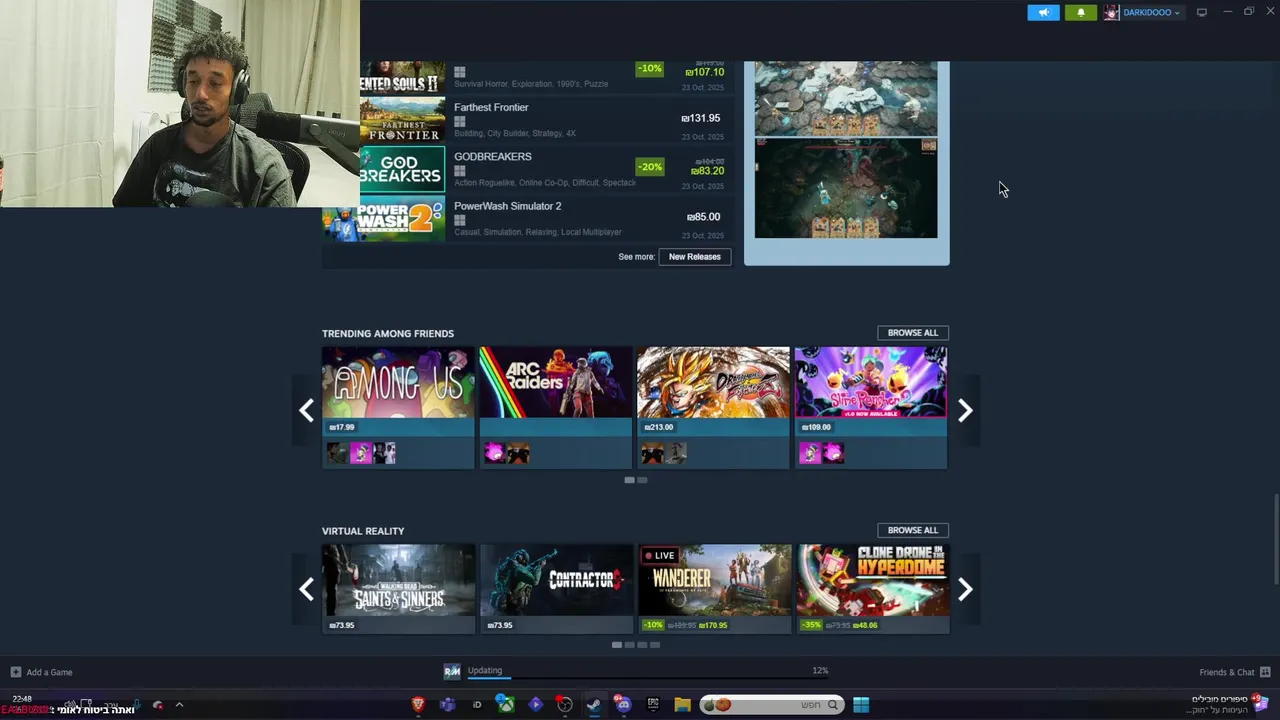Click the upper screenshot in highlighted preview panel

[846, 98]
